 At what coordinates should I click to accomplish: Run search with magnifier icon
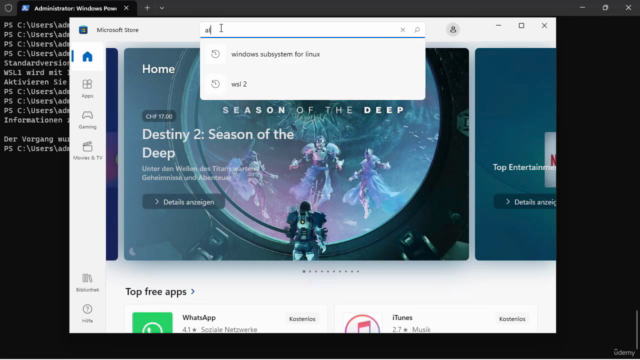[x=417, y=30]
